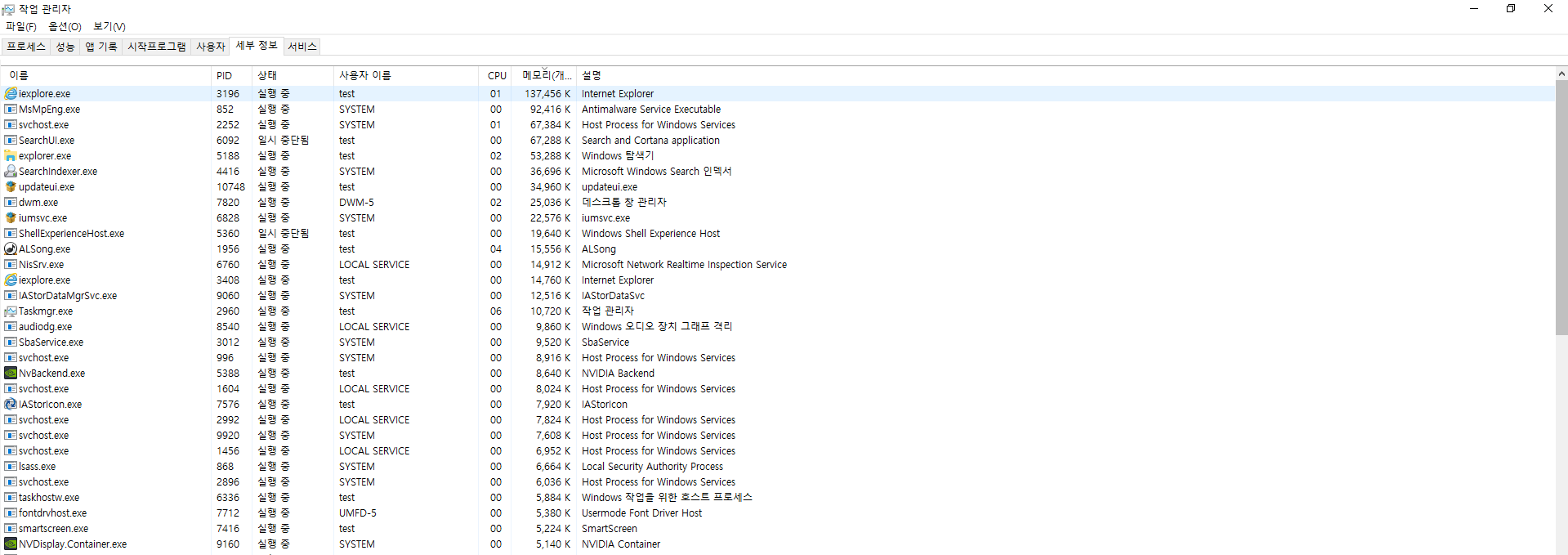Click the iexplore.exe icon with PID 3408
This screenshot has height=555, width=1568.
coord(11,280)
